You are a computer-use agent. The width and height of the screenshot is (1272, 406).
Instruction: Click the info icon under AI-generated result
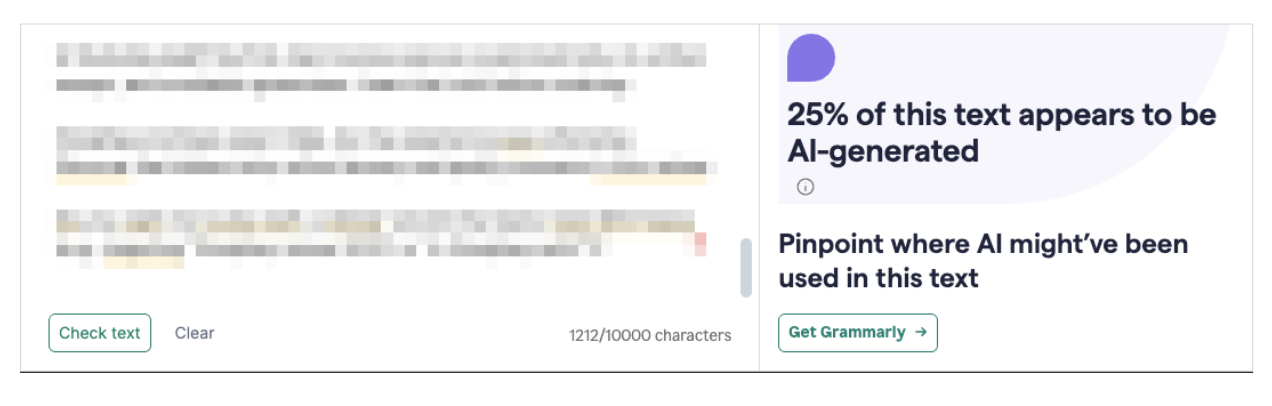tap(805, 187)
